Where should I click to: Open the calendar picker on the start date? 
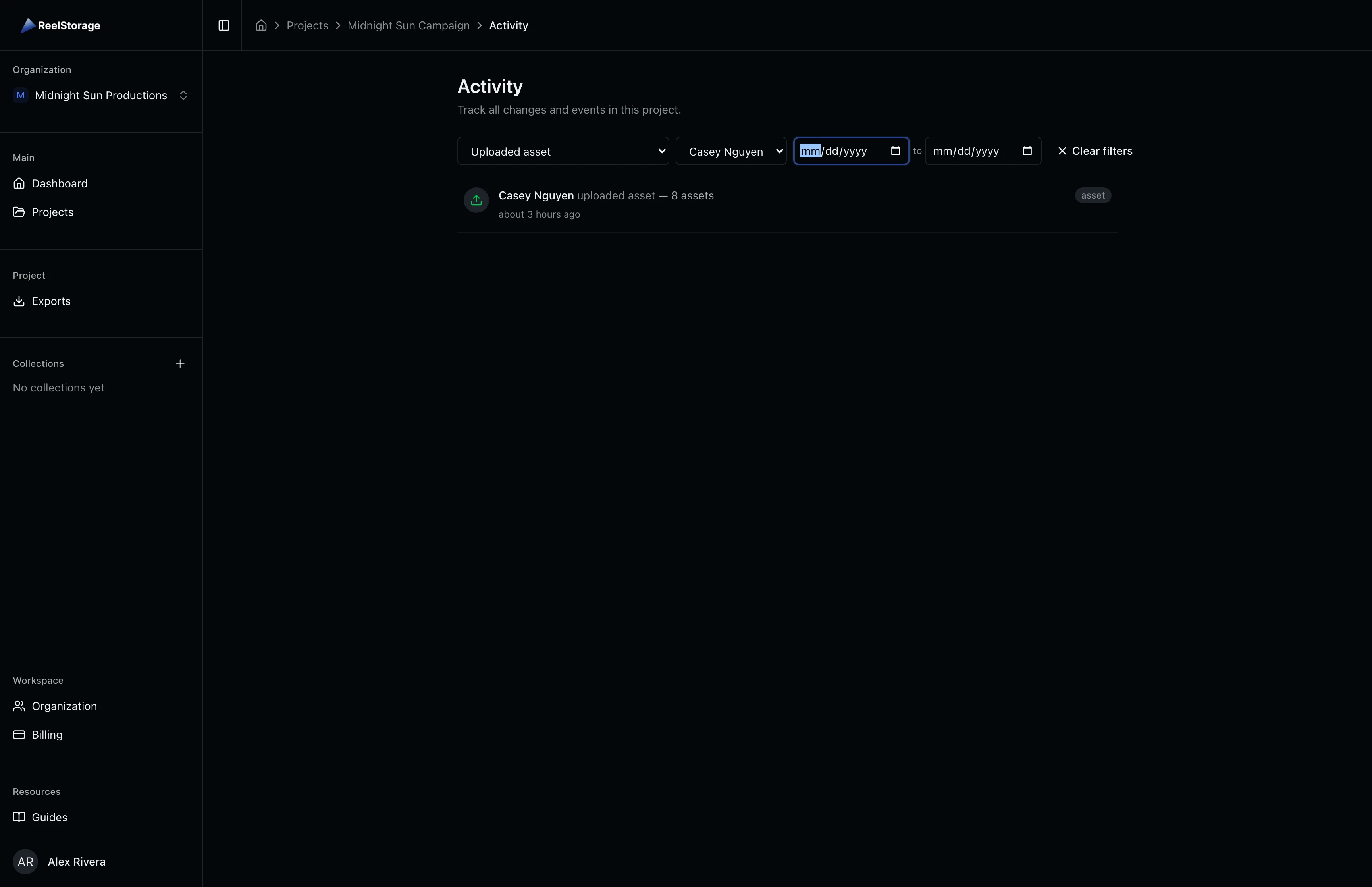pos(895,151)
